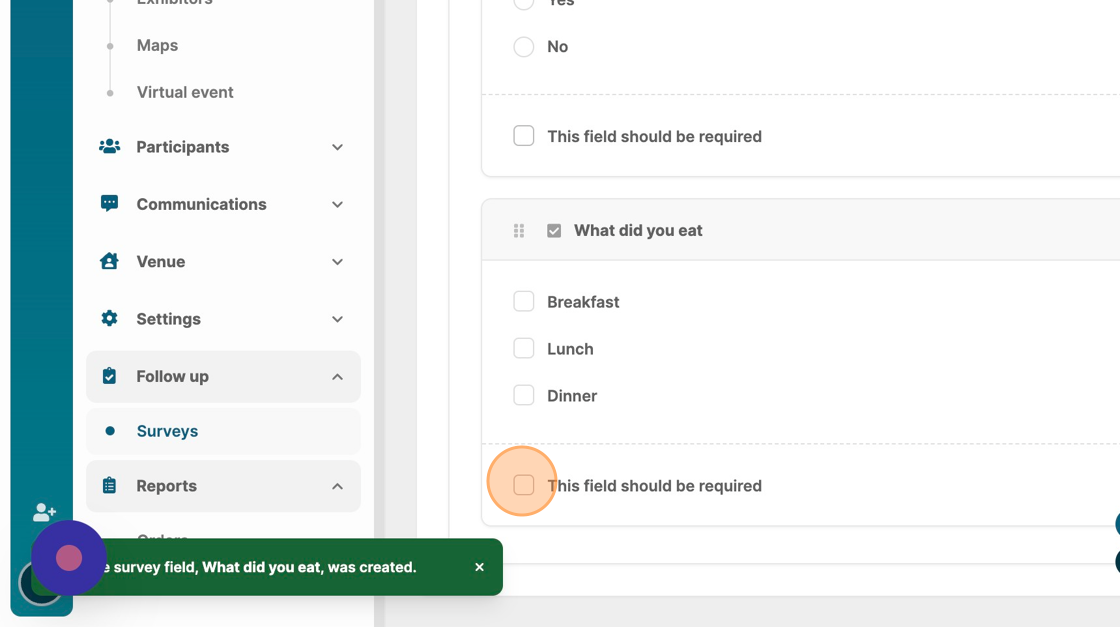
Task: Click the Follow up clipboard icon
Action: [110, 376]
